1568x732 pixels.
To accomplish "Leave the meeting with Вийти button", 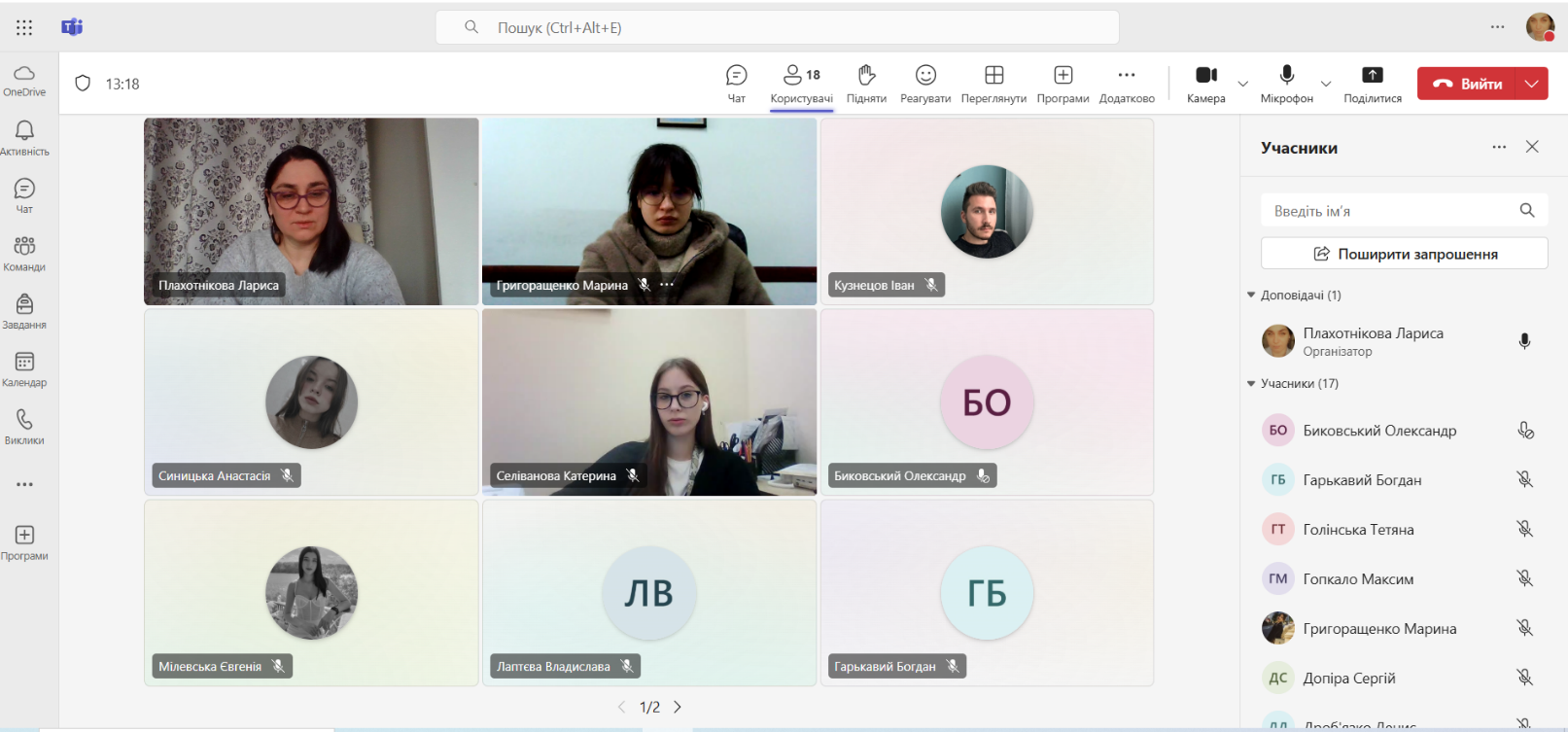I will click(1467, 84).
